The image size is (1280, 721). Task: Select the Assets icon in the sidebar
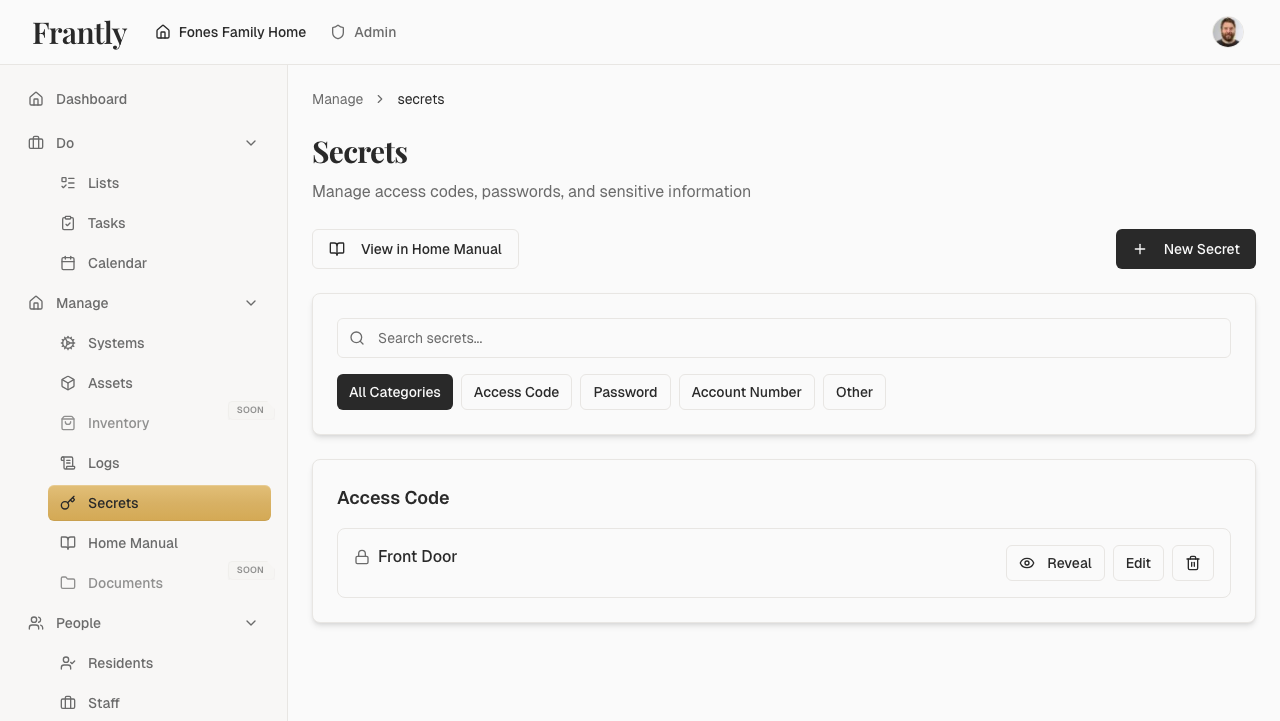[69, 383]
